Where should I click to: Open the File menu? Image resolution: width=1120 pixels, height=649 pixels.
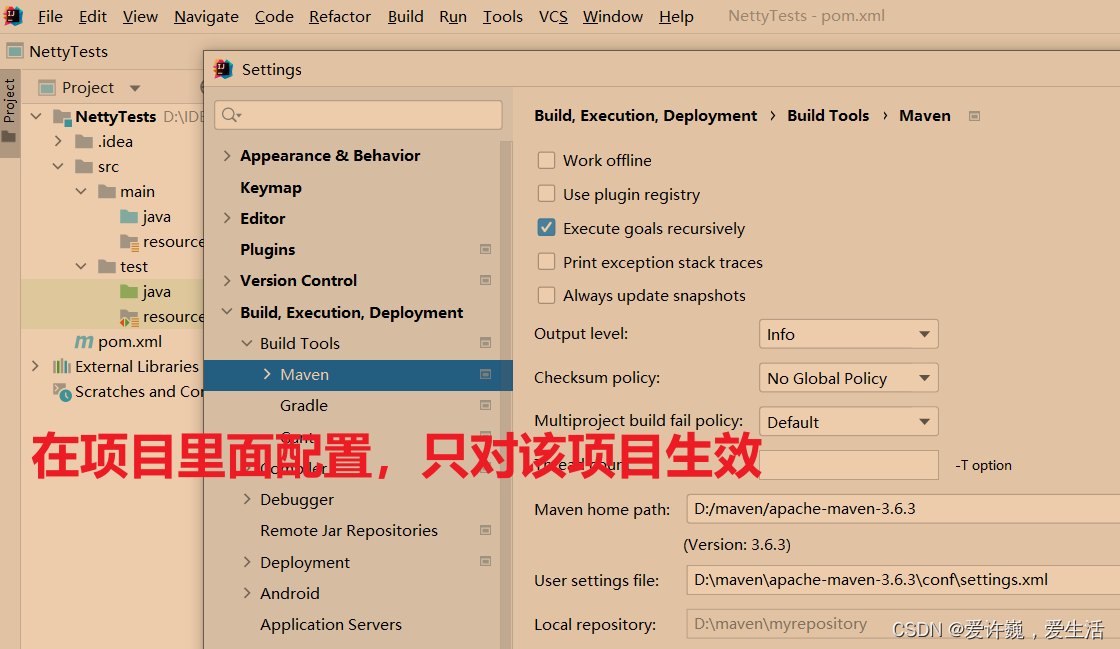(50, 16)
